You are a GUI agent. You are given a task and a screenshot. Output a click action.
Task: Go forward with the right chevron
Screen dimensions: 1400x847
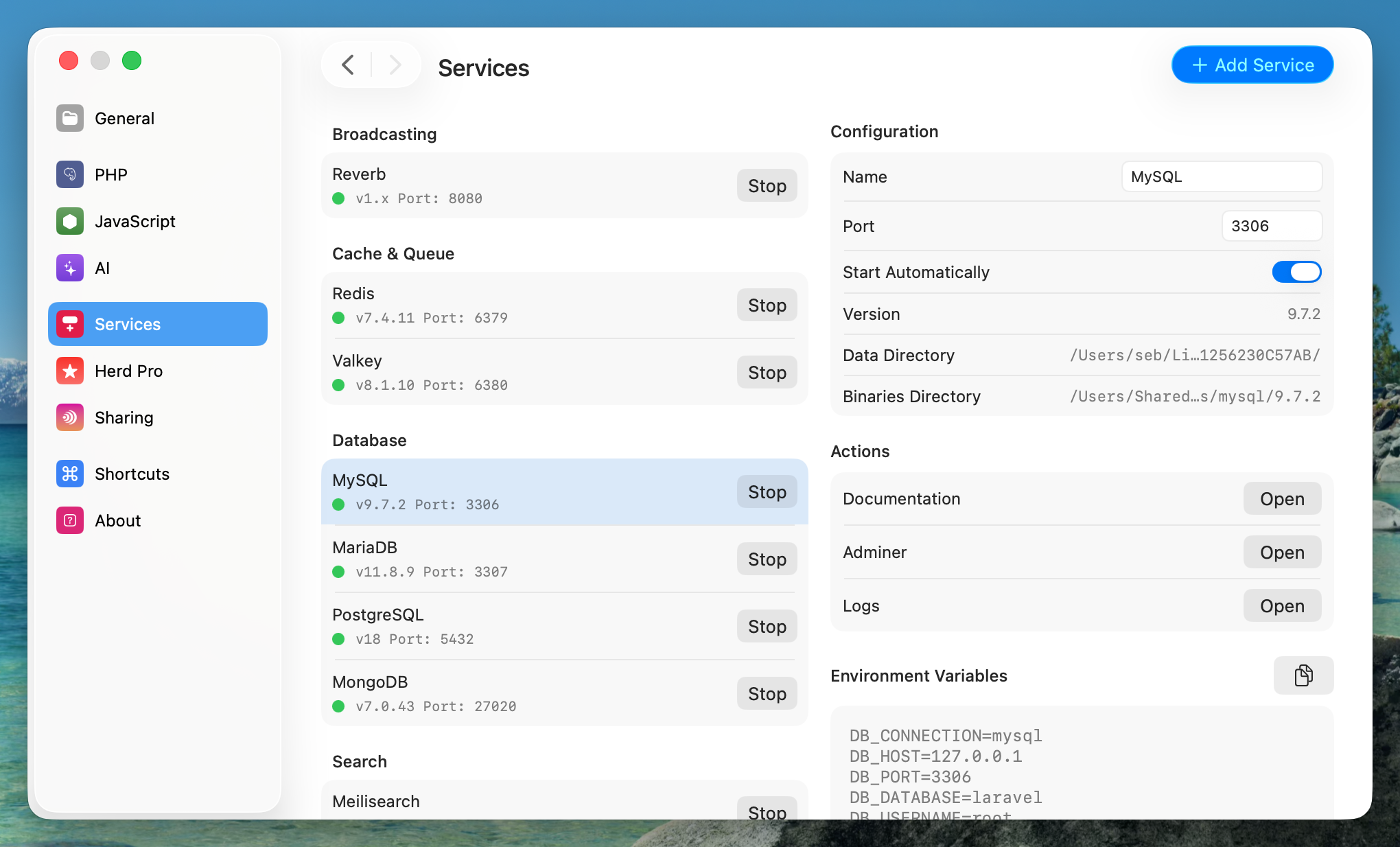pyautogui.click(x=395, y=65)
